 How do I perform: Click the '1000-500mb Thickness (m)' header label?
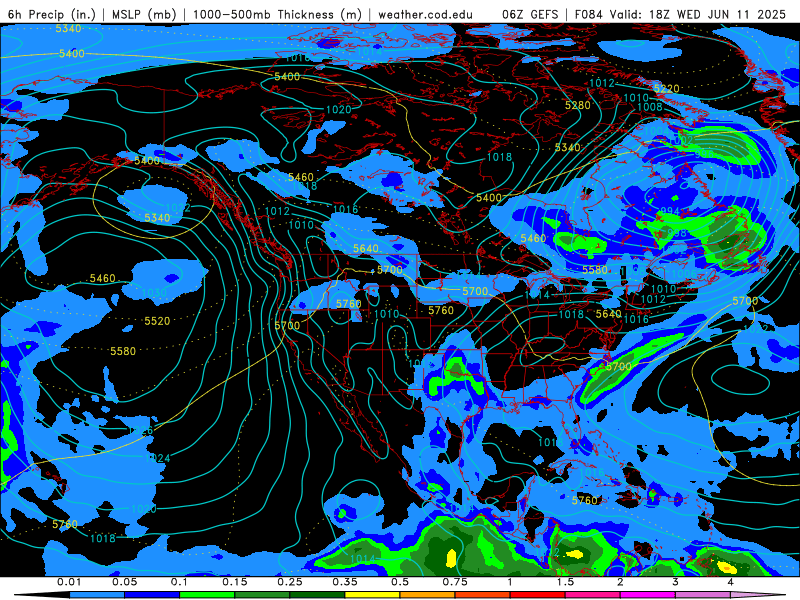[277, 14]
